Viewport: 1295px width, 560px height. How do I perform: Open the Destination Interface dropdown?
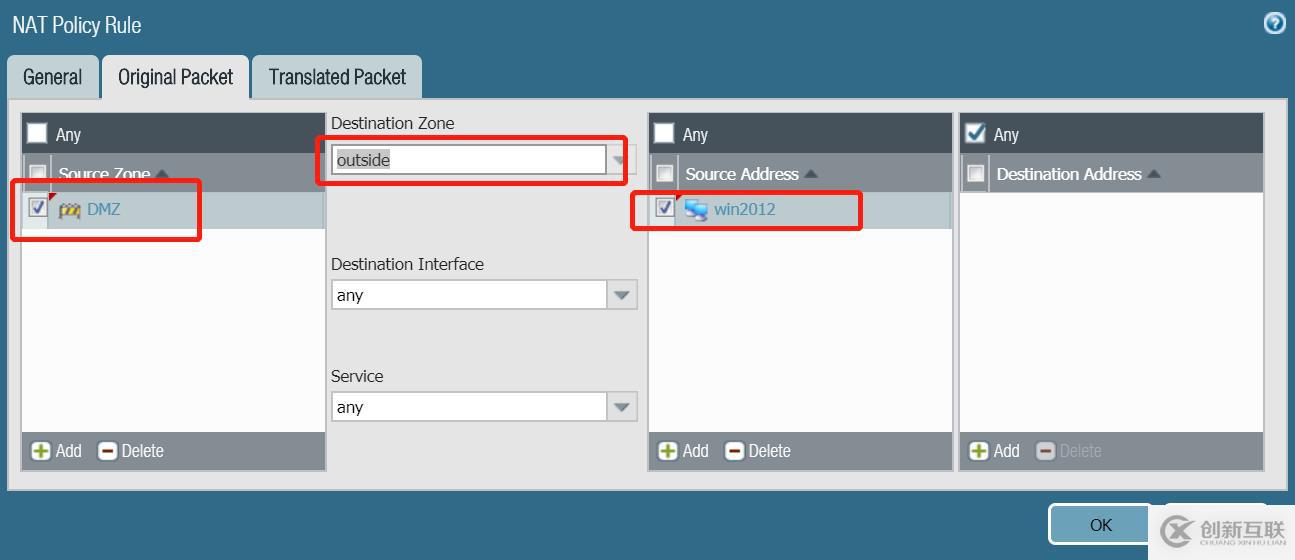pos(622,295)
